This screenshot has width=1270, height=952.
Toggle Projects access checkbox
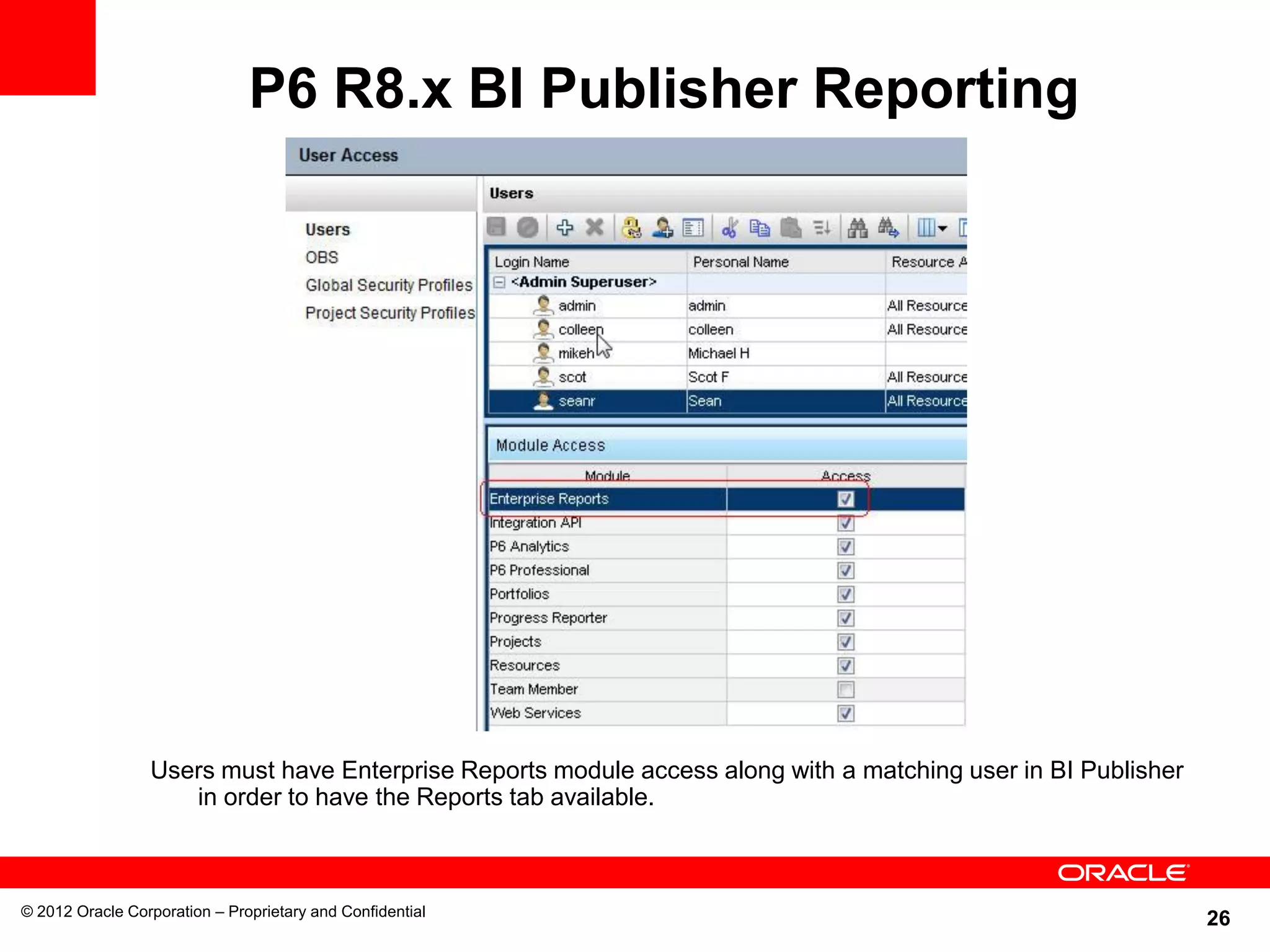tap(846, 642)
